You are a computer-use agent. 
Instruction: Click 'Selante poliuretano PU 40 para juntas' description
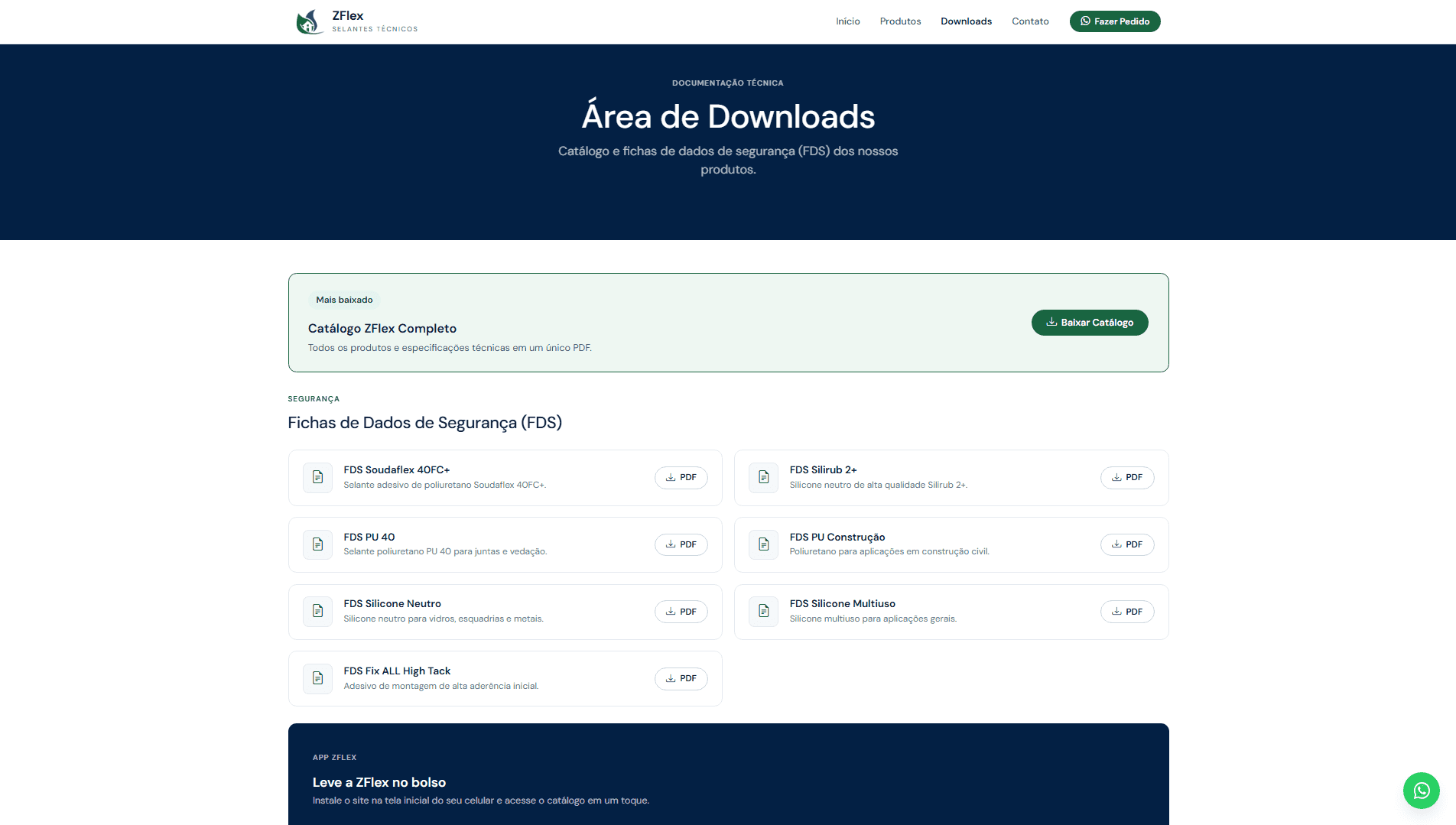[x=445, y=551]
